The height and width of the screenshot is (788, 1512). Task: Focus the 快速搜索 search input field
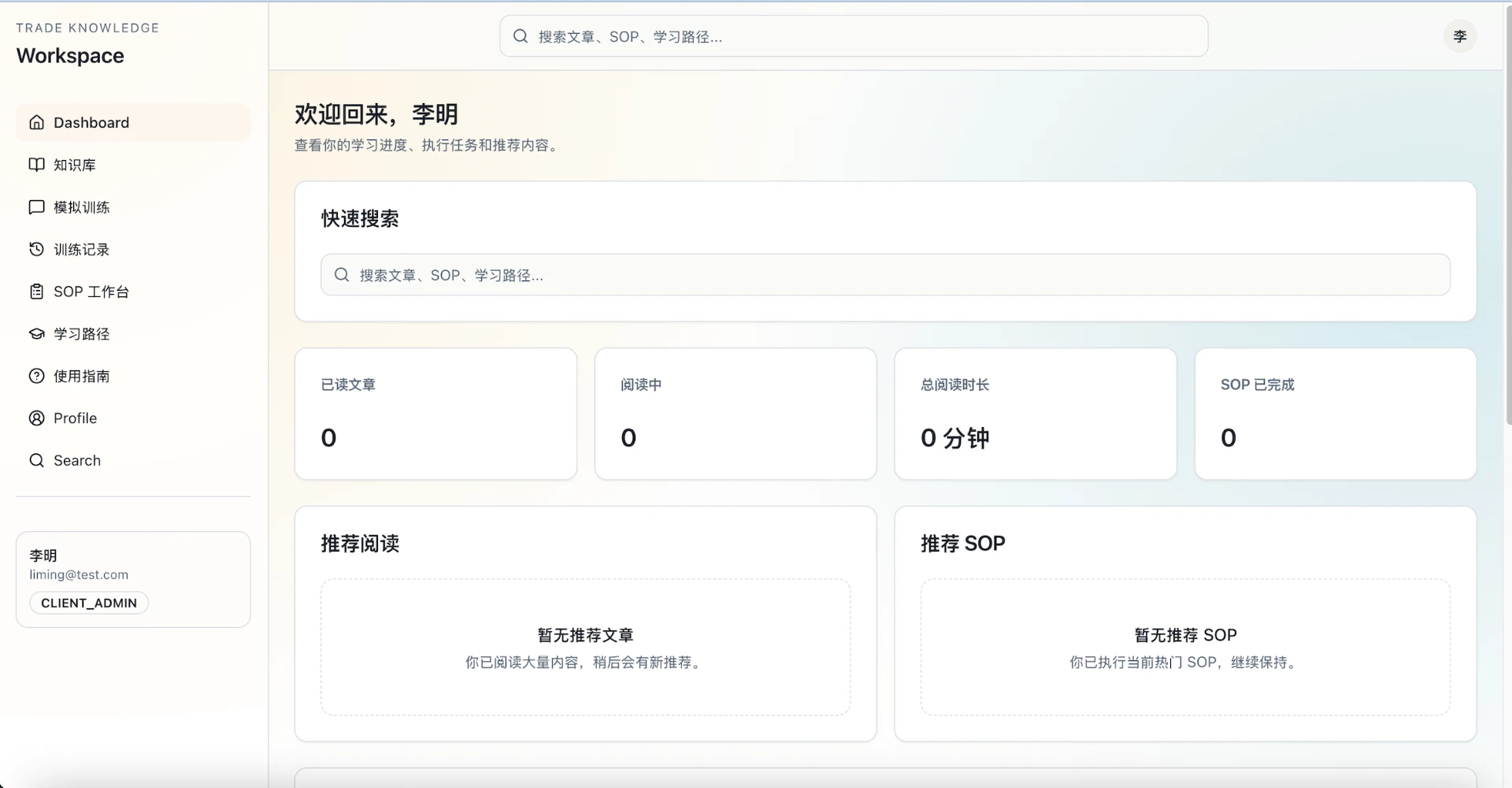point(885,274)
